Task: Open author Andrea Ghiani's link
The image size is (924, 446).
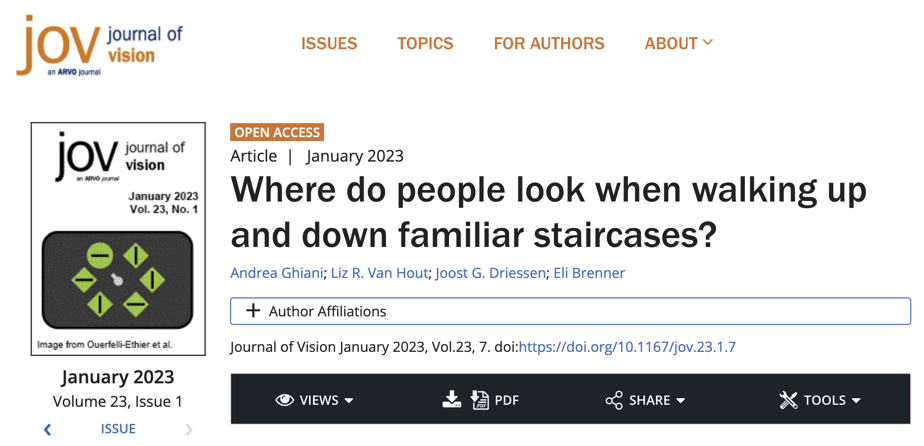Action: [277, 273]
